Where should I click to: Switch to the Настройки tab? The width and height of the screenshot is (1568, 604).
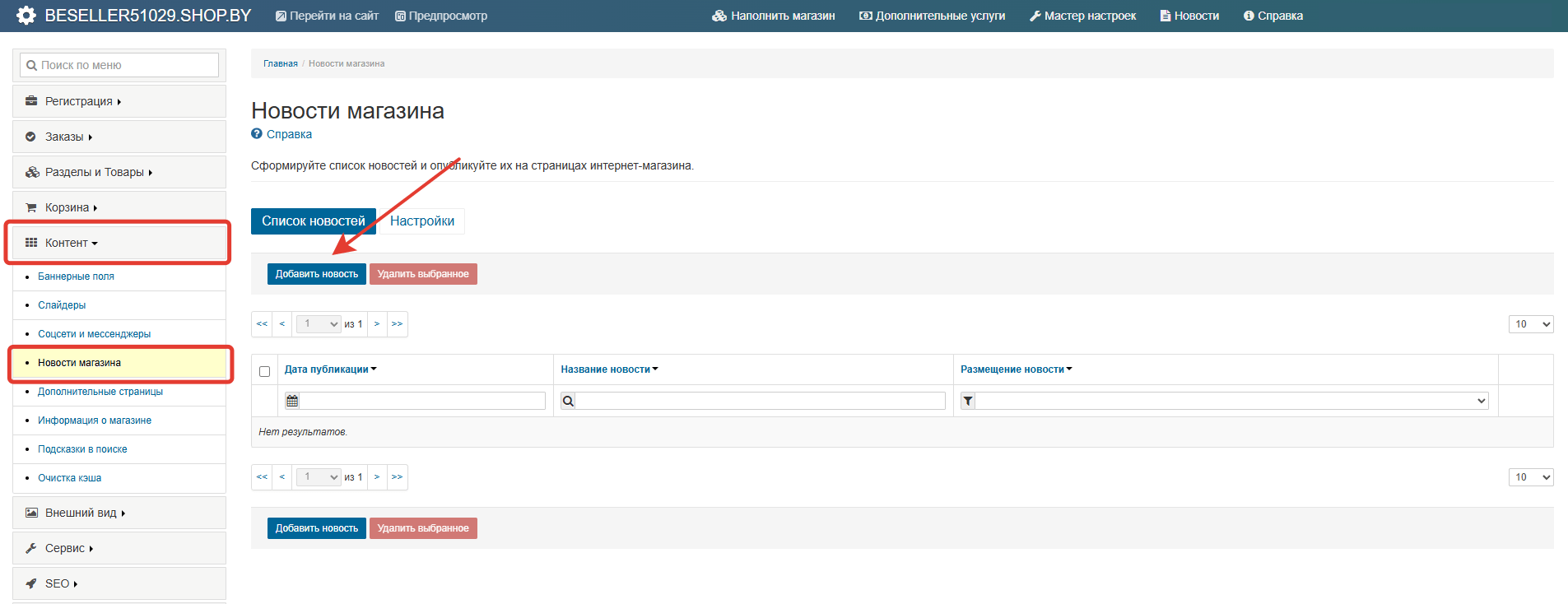421,221
